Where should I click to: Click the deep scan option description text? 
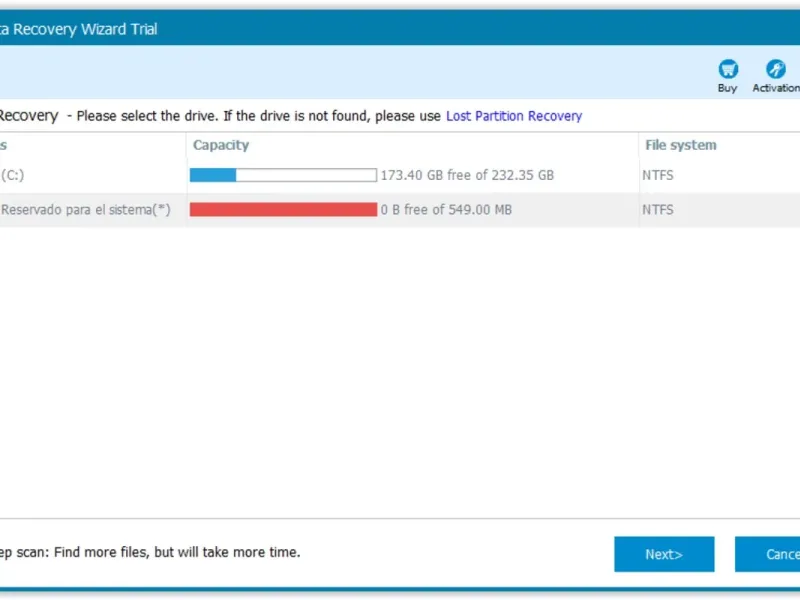[x=150, y=552]
